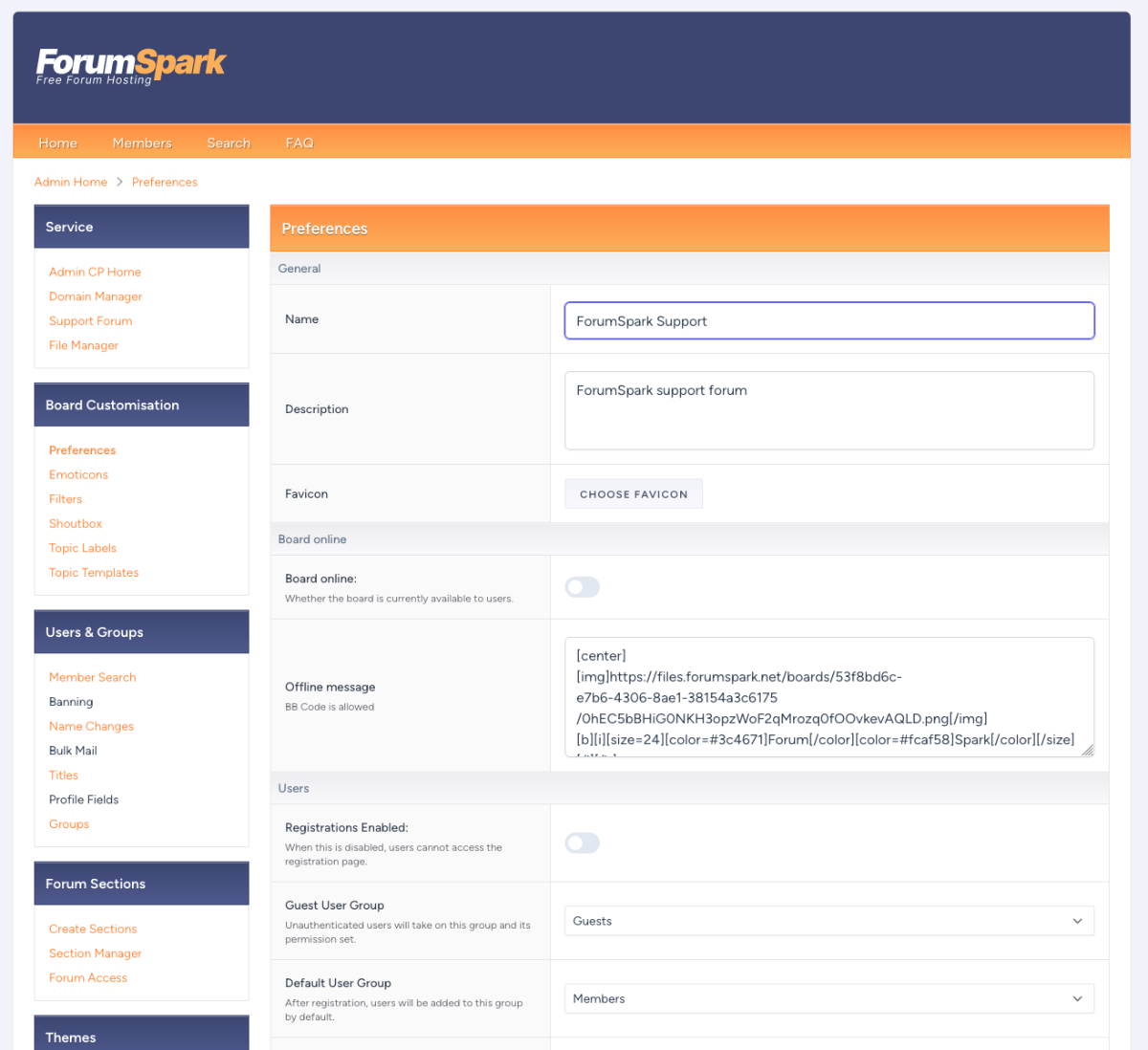The width and height of the screenshot is (1148, 1050).
Task: Open Shoutbox settings
Action: tap(76, 524)
